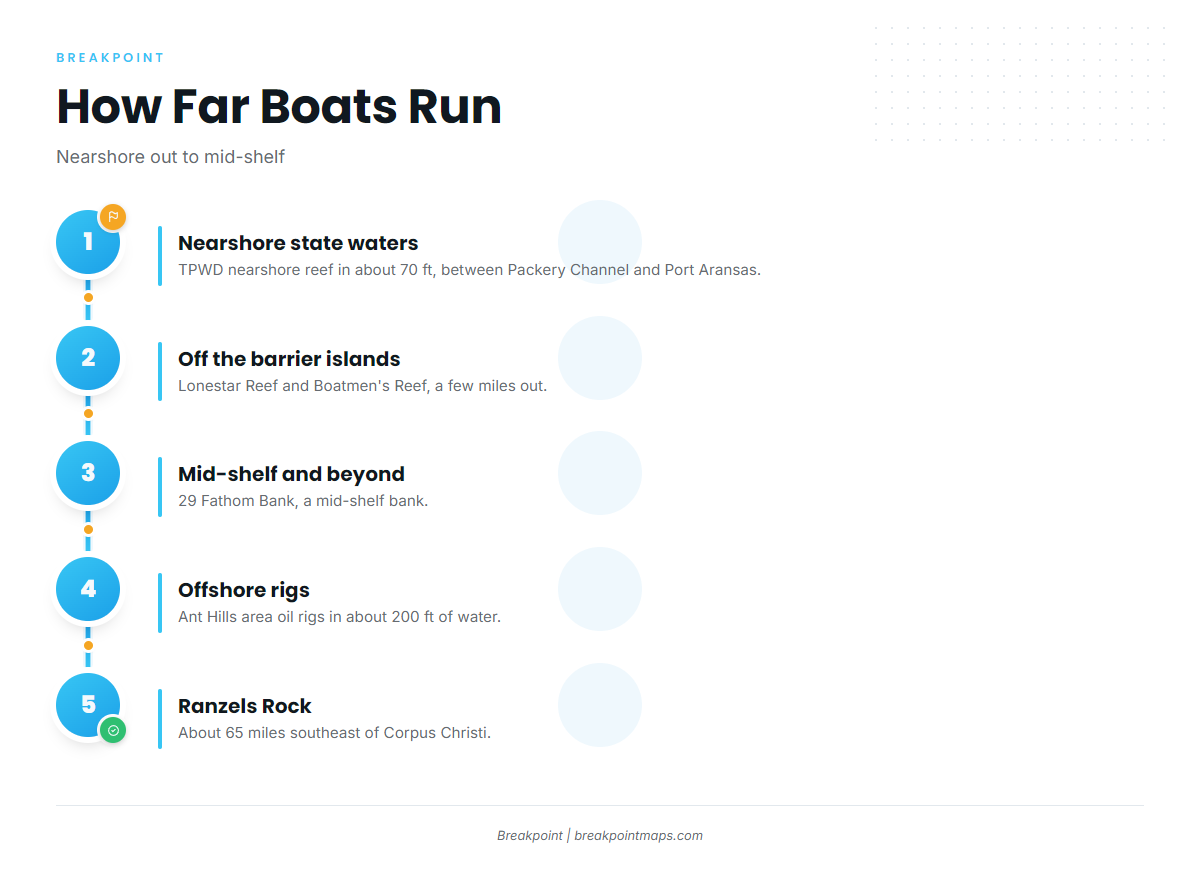Viewport: 1200px width, 870px height.
Task: Click the orange flag badge on step 1
Action: coord(113,217)
